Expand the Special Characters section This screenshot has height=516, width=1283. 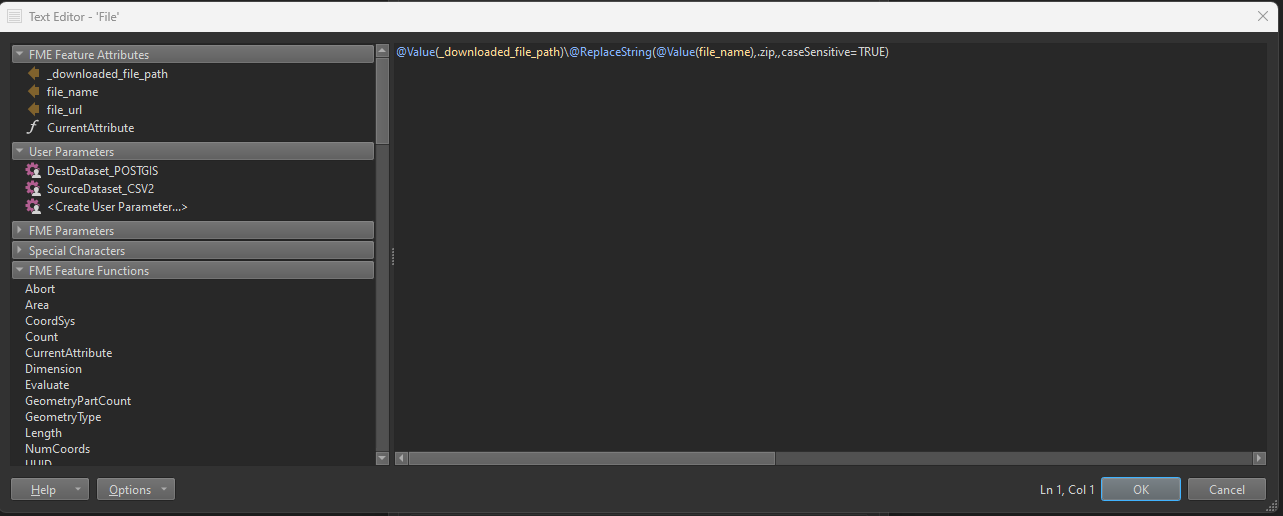(x=19, y=251)
